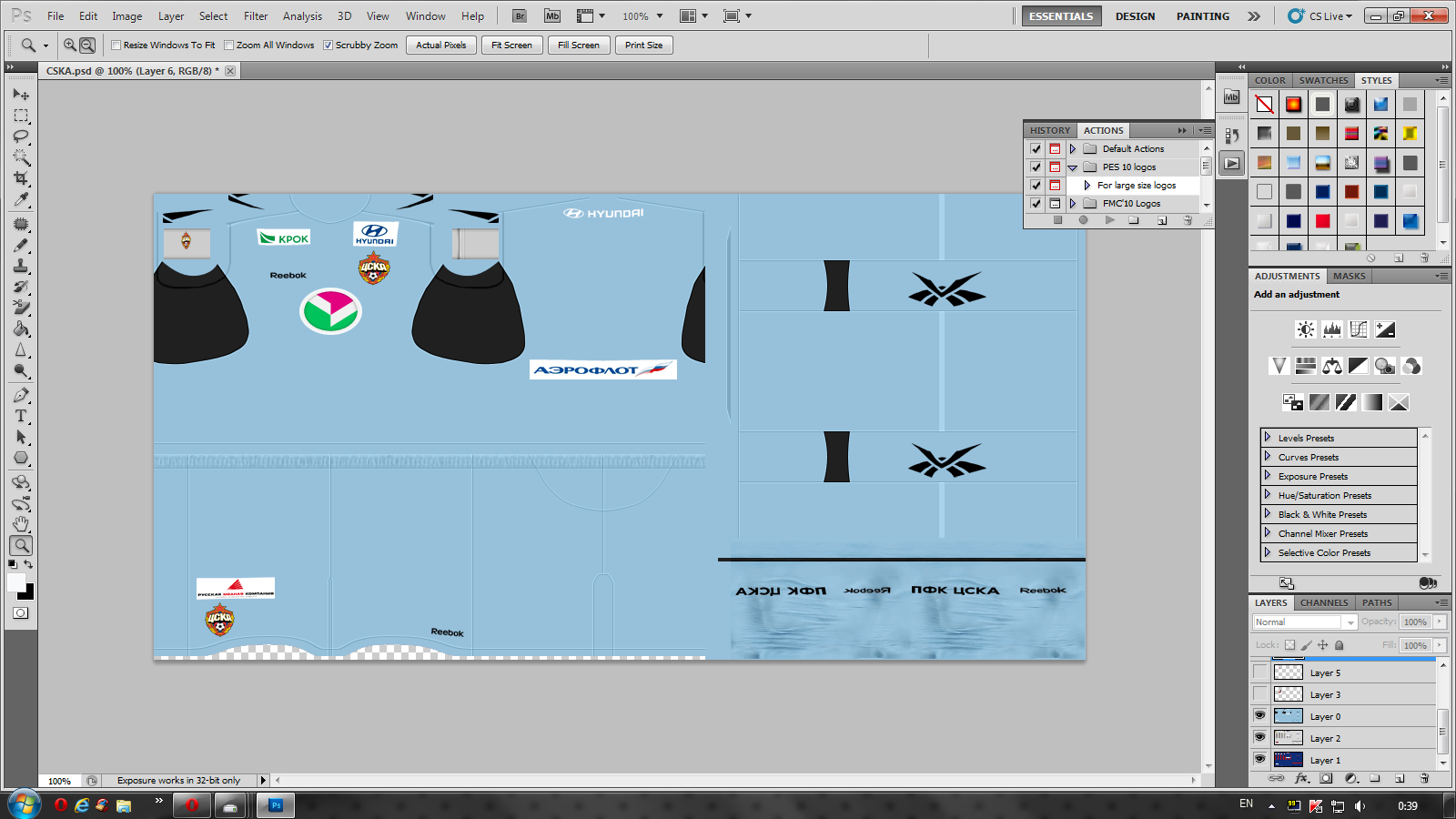The width and height of the screenshot is (1456, 819).
Task: Select the Hand tool
Action: (21, 524)
